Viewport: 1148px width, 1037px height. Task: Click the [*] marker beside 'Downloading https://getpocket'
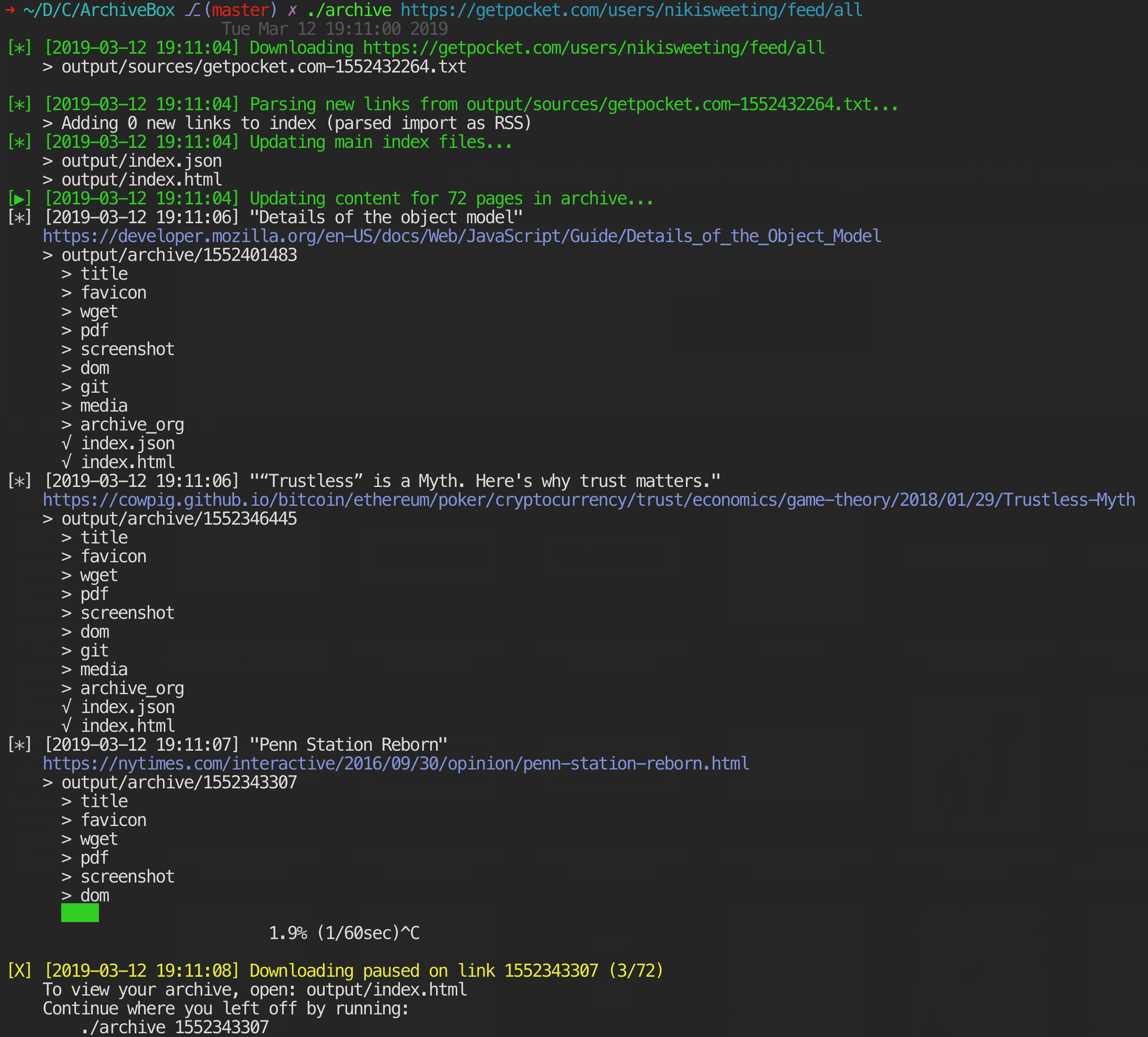click(19, 48)
